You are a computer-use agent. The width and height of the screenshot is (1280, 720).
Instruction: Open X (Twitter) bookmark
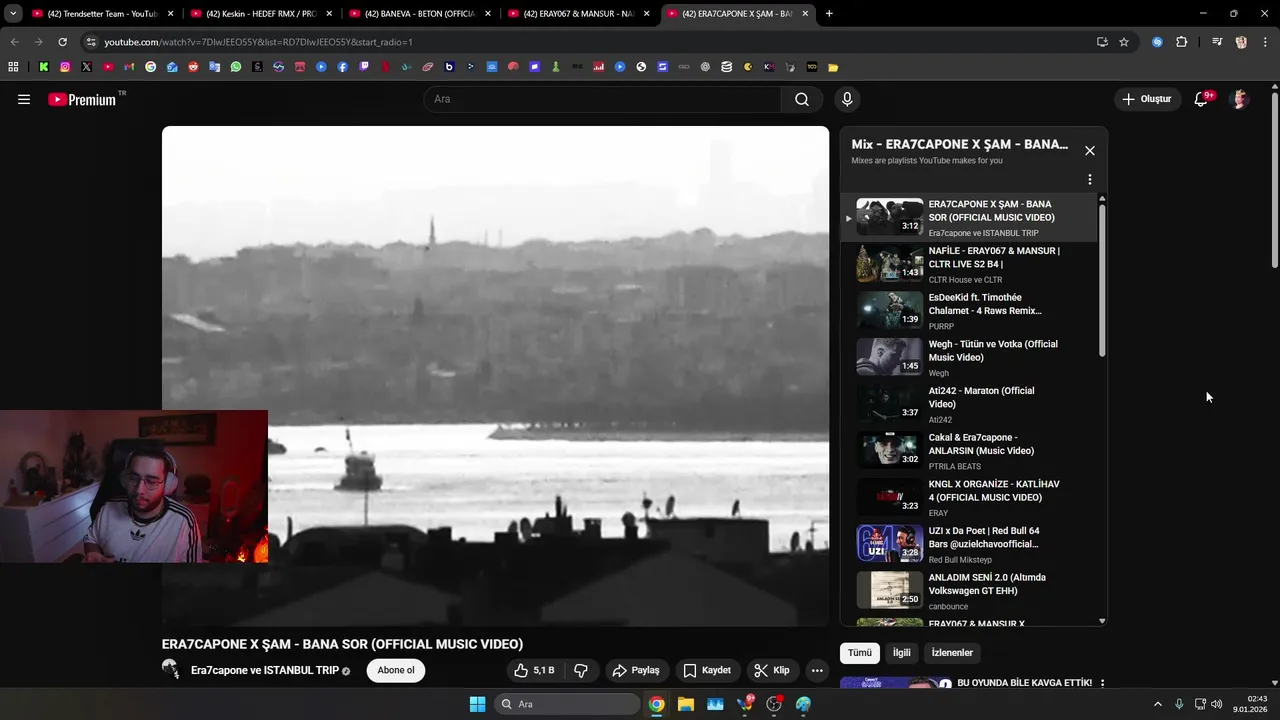87,67
